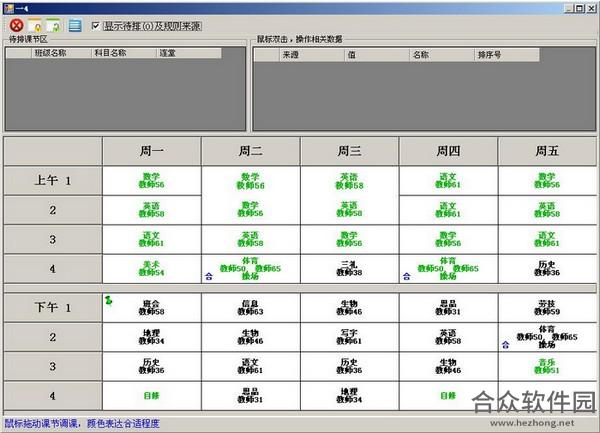Select the 周二 day header
The height and width of the screenshot is (433, 600).
pos(251,151)
